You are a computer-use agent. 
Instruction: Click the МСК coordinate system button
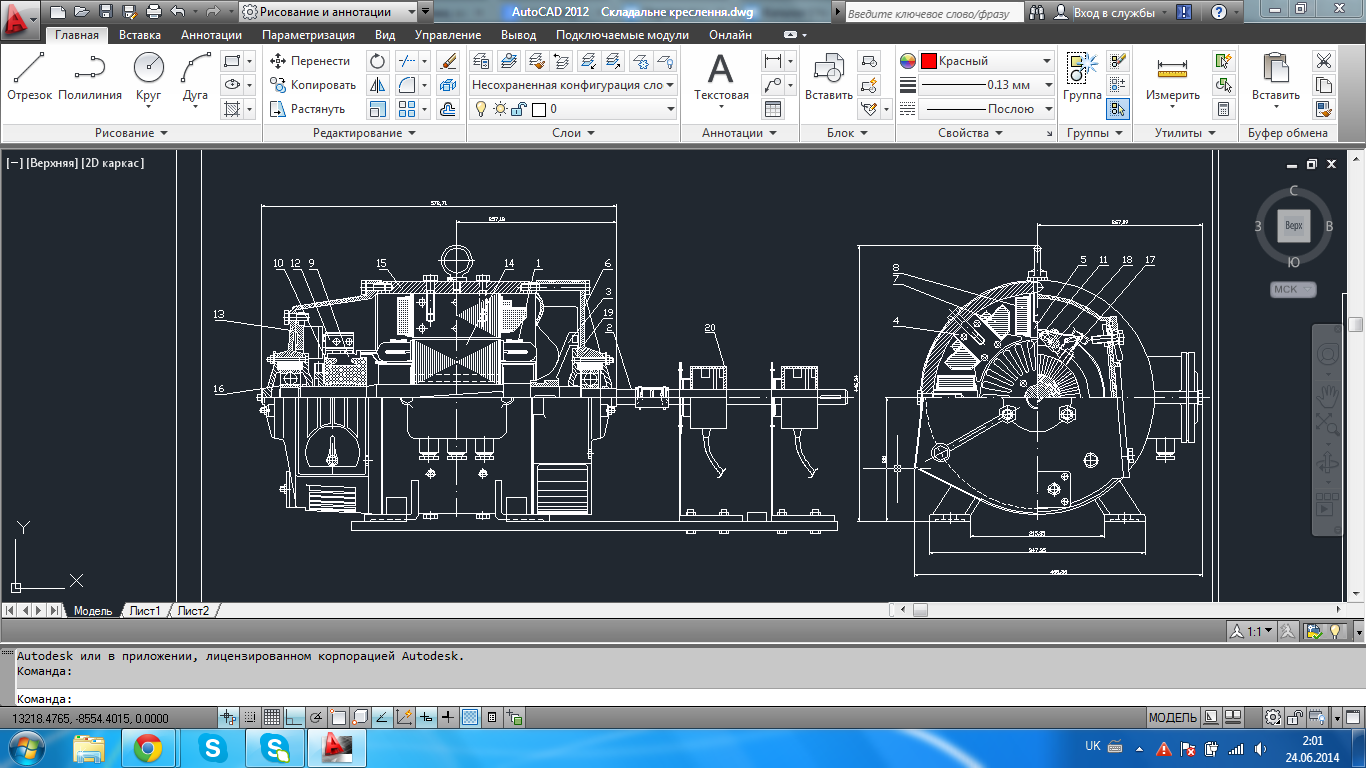[x=1293, y=289]
